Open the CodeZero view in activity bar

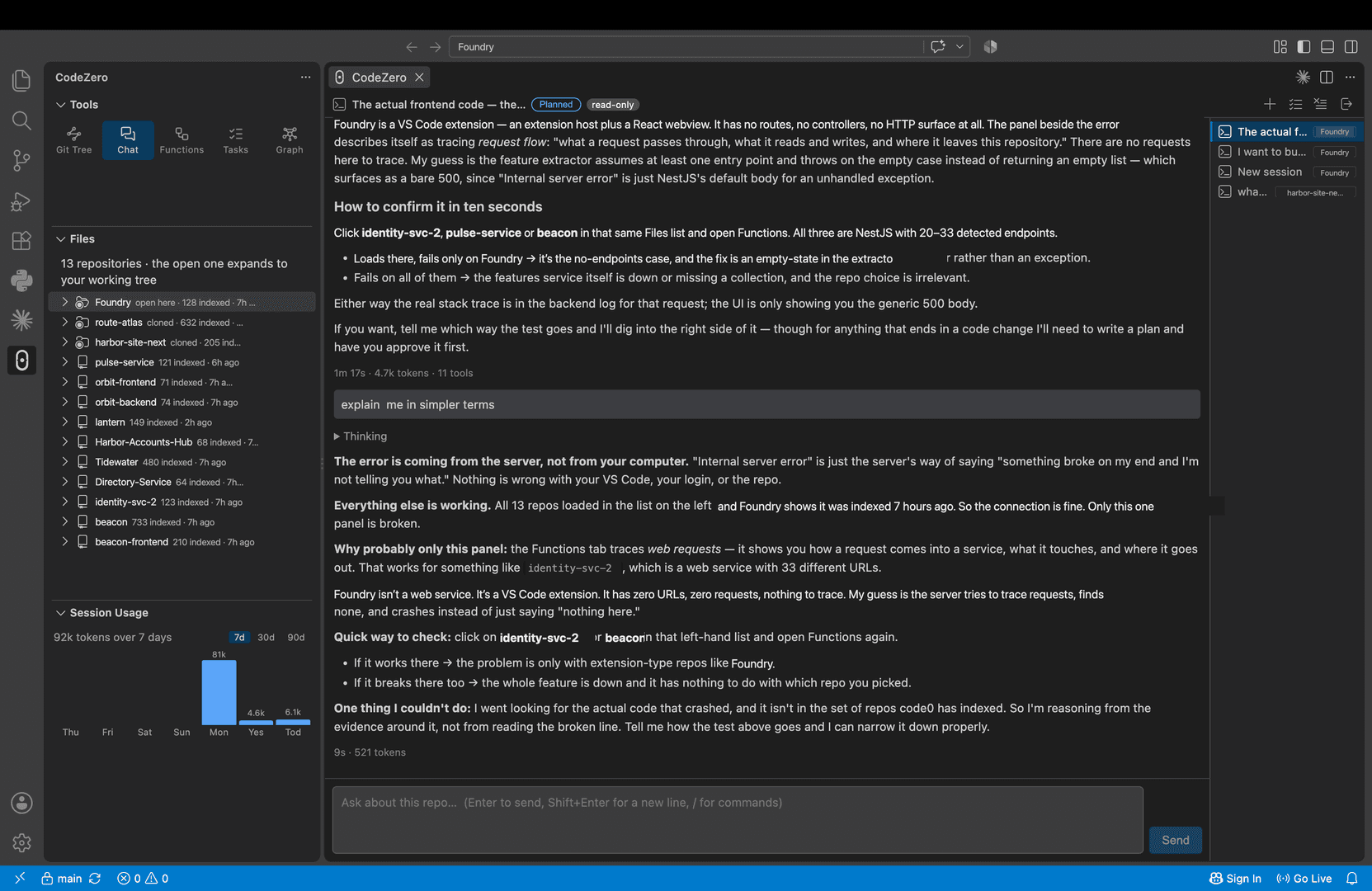tap(21, 361)
